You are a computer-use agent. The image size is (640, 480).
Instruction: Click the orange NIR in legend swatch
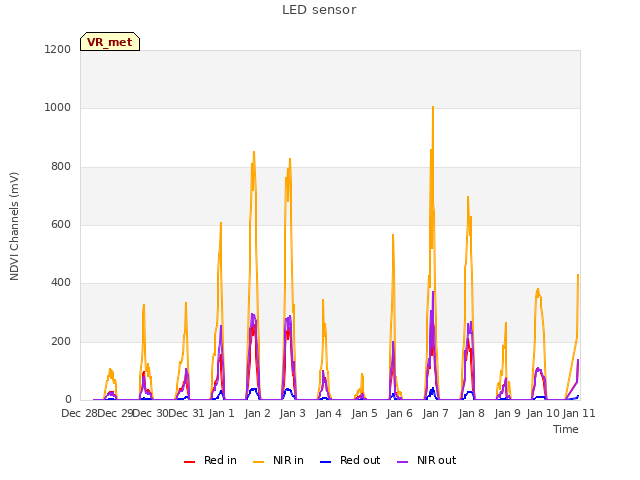click(x=258, y=462)
